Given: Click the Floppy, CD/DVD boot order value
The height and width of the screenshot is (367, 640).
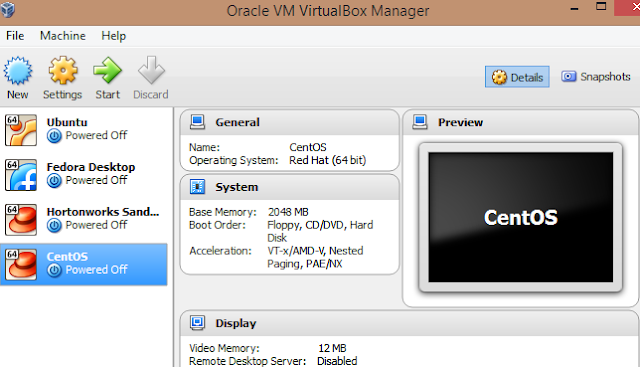Looking at the screenshot, I should click(320, 231).
